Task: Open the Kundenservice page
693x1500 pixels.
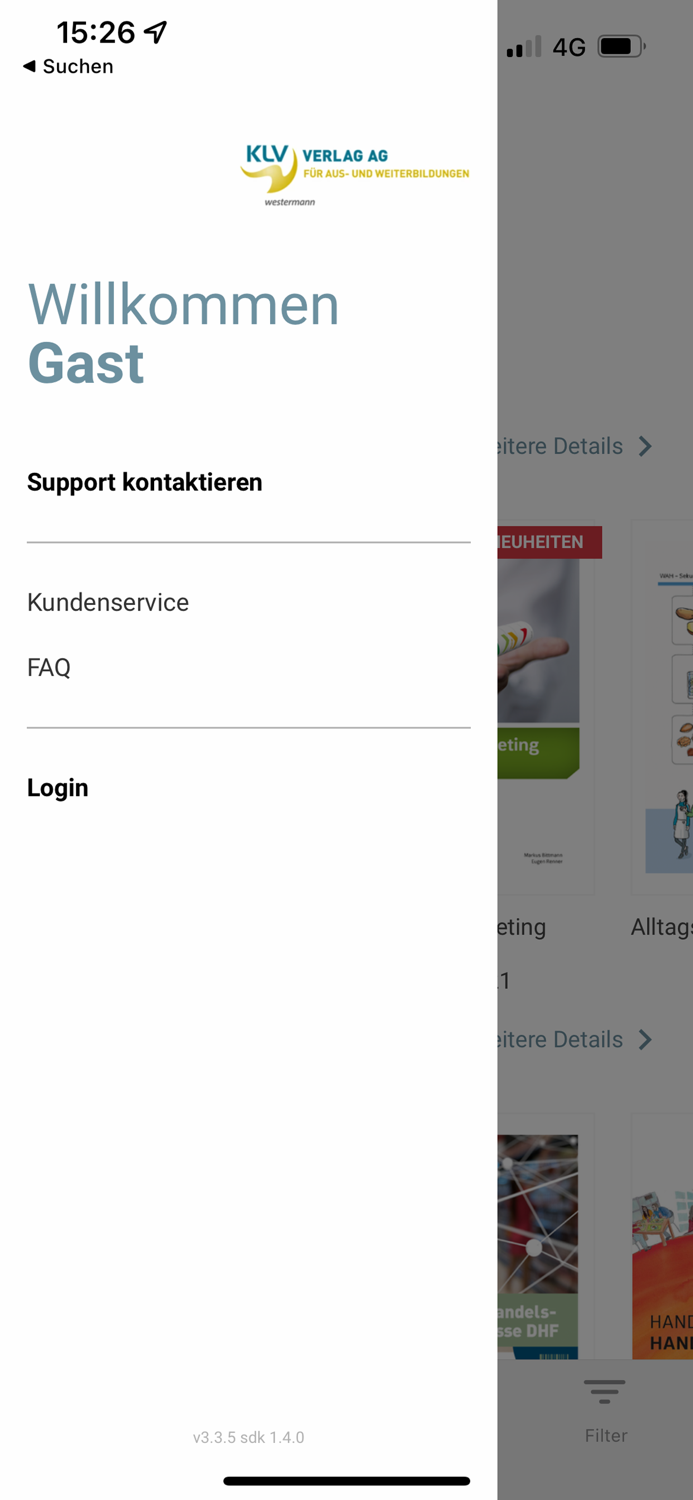Action: coord(107,602)
